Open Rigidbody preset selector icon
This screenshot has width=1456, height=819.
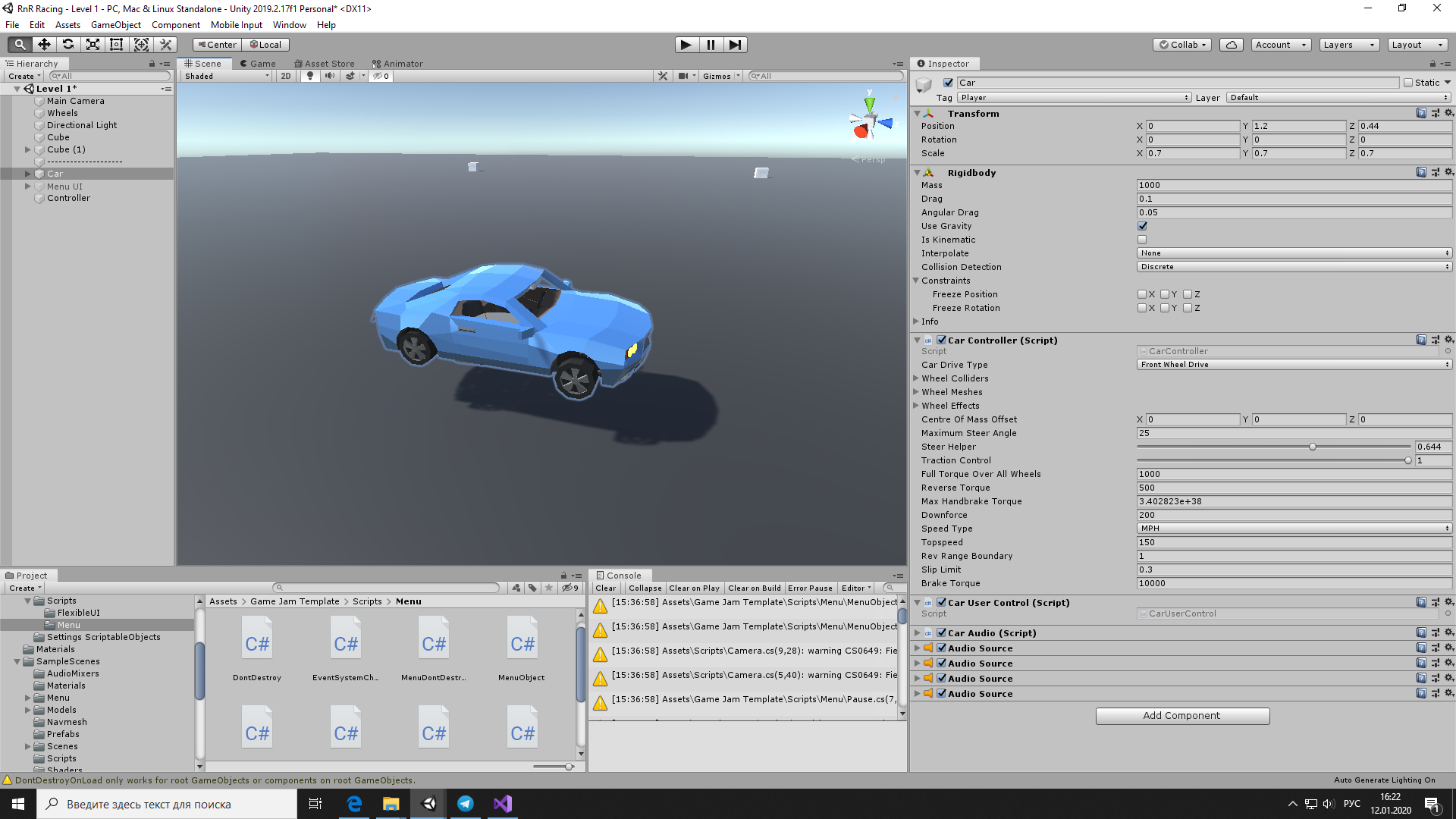[1436, 172]
